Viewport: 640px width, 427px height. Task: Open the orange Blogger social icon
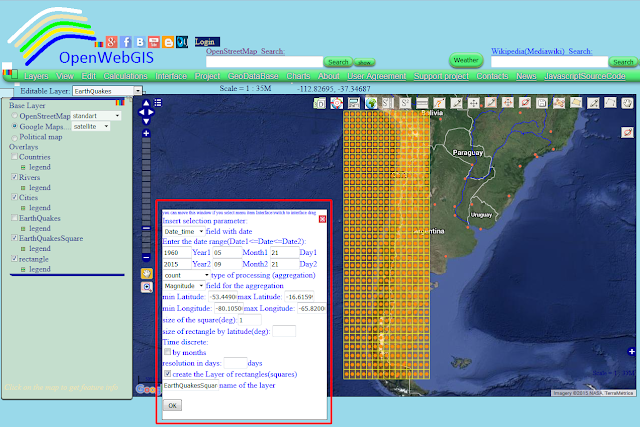(x=168, y=42)
